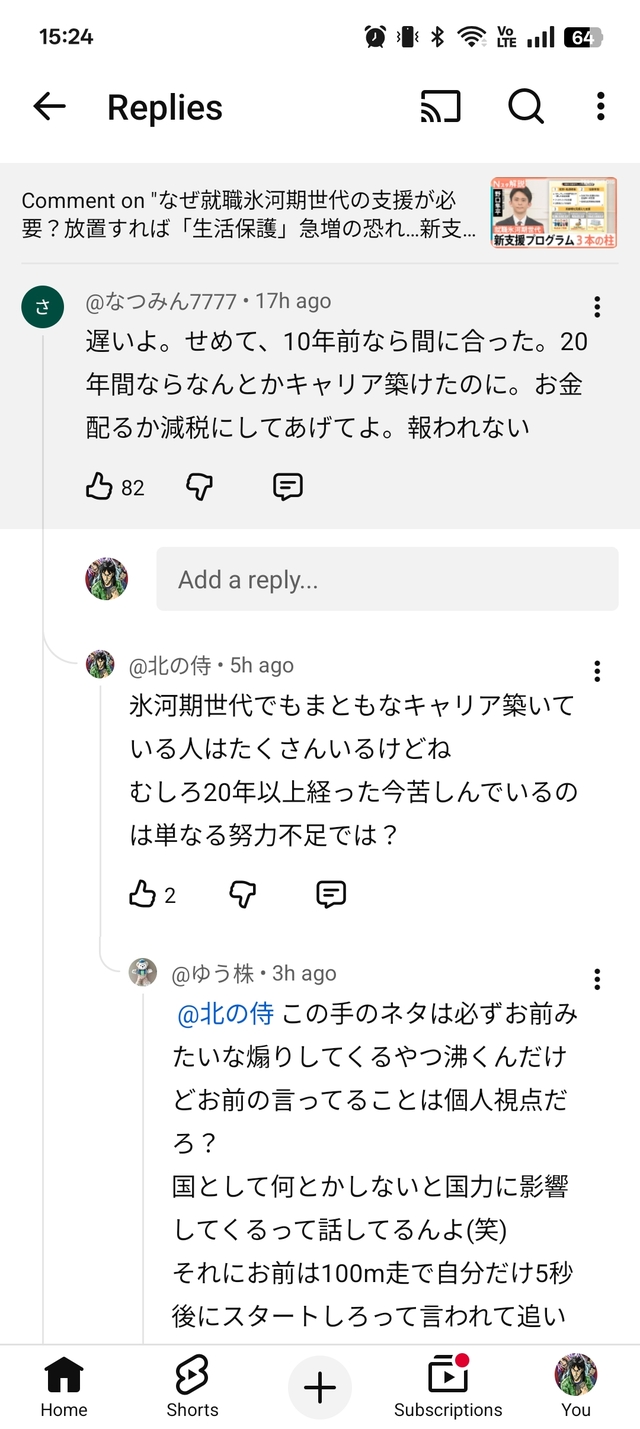This screenshot has height=1429, width=640.
Task: Tap the create plus button
Action: pos(320,1388)
